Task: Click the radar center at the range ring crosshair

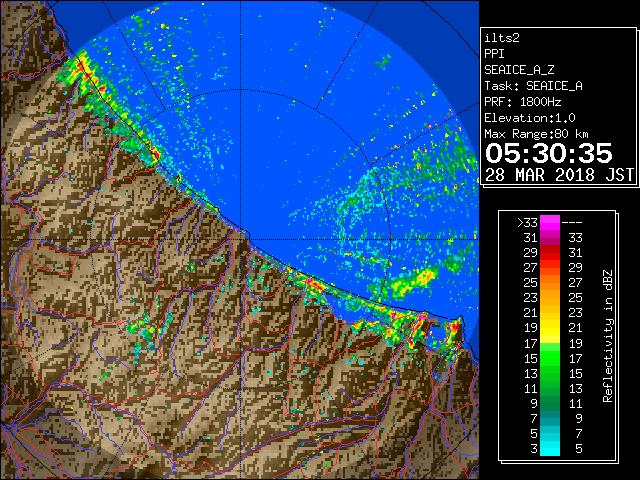Action: (x=241, y=239)
